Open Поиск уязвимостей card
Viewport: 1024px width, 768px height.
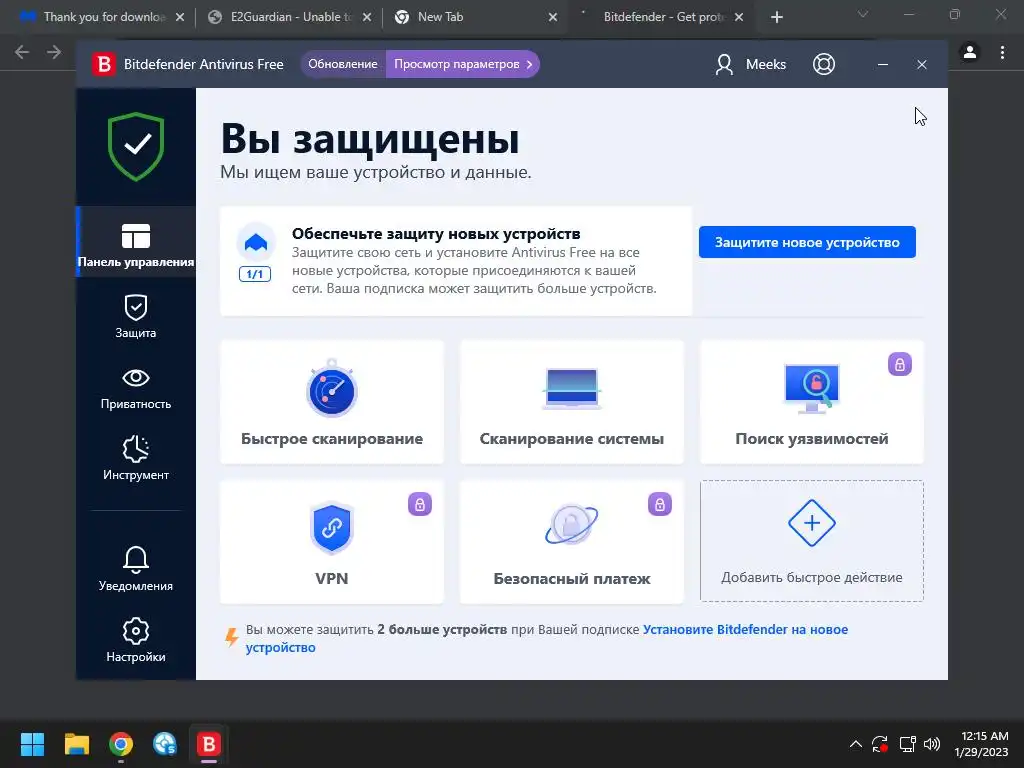pos(812,402)
